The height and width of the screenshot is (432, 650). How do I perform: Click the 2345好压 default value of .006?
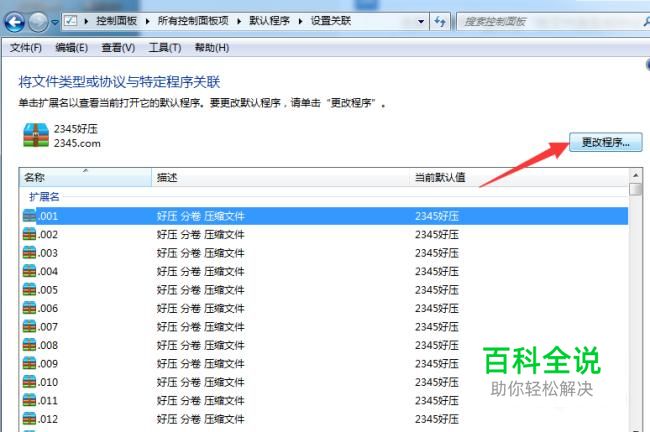437,308
